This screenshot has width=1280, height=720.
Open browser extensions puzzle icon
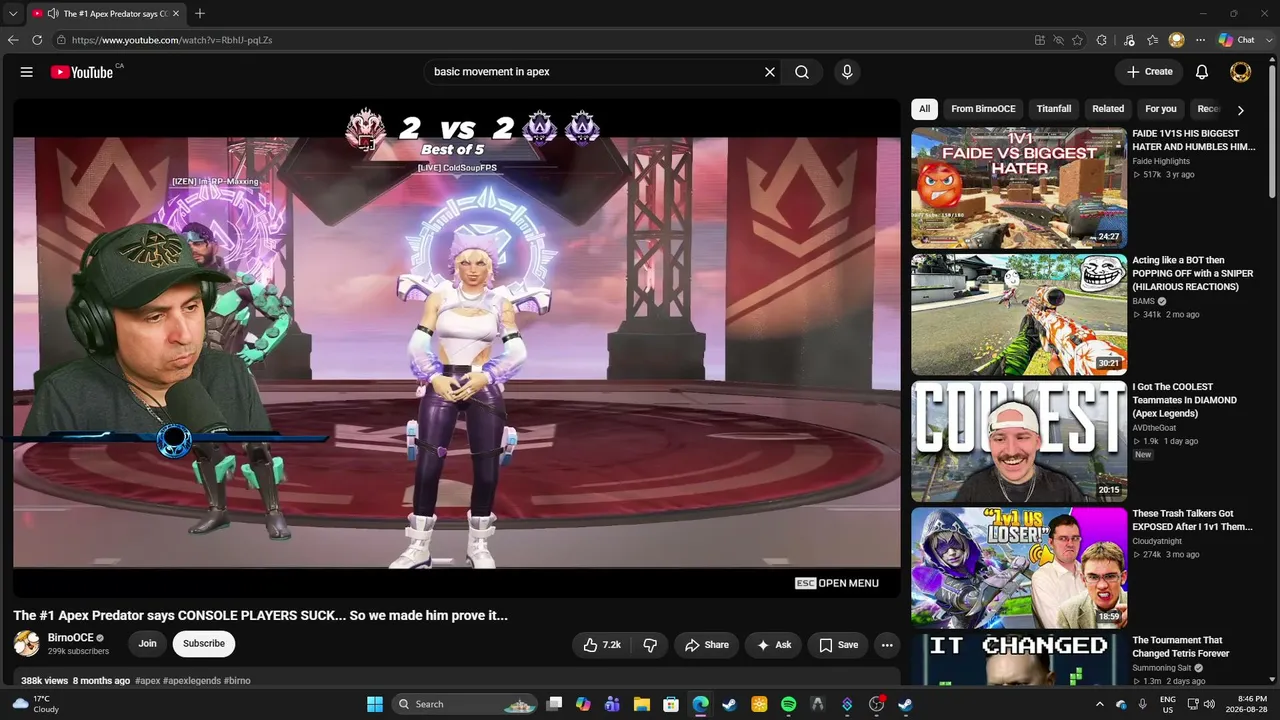coord(1102,40)
